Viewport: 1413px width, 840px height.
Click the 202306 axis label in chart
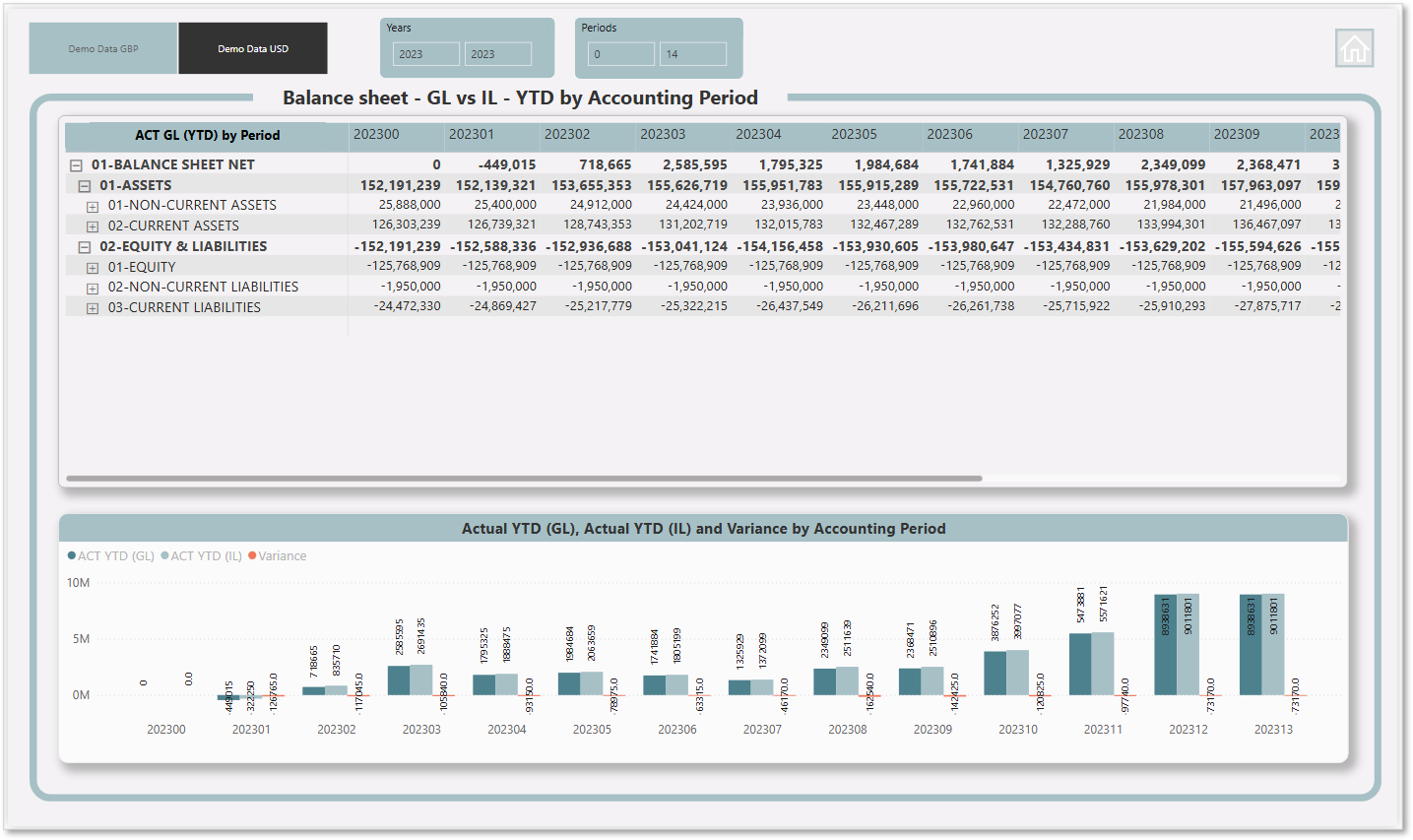coord(677,730)
